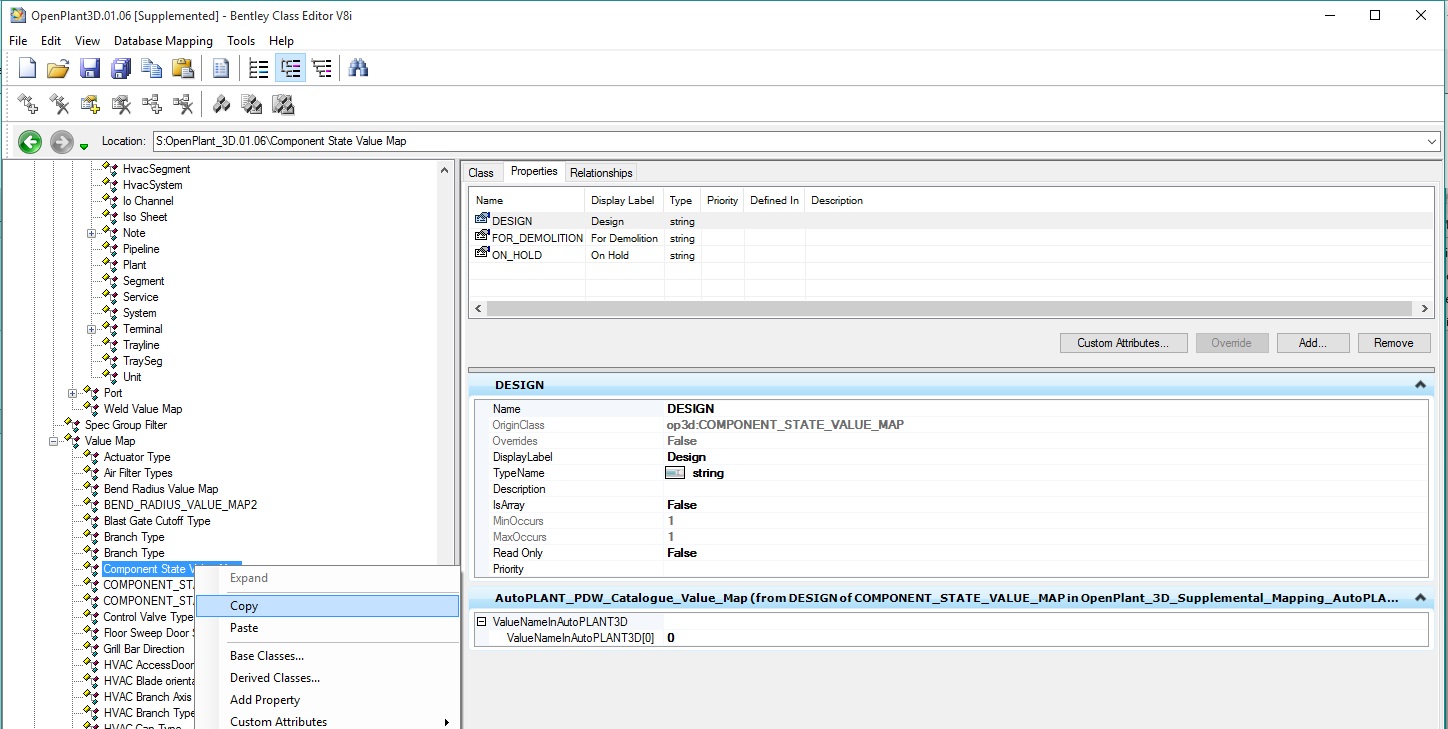Click the Name column header
The height and width of the screenshot is (729, 1448).
527,200
